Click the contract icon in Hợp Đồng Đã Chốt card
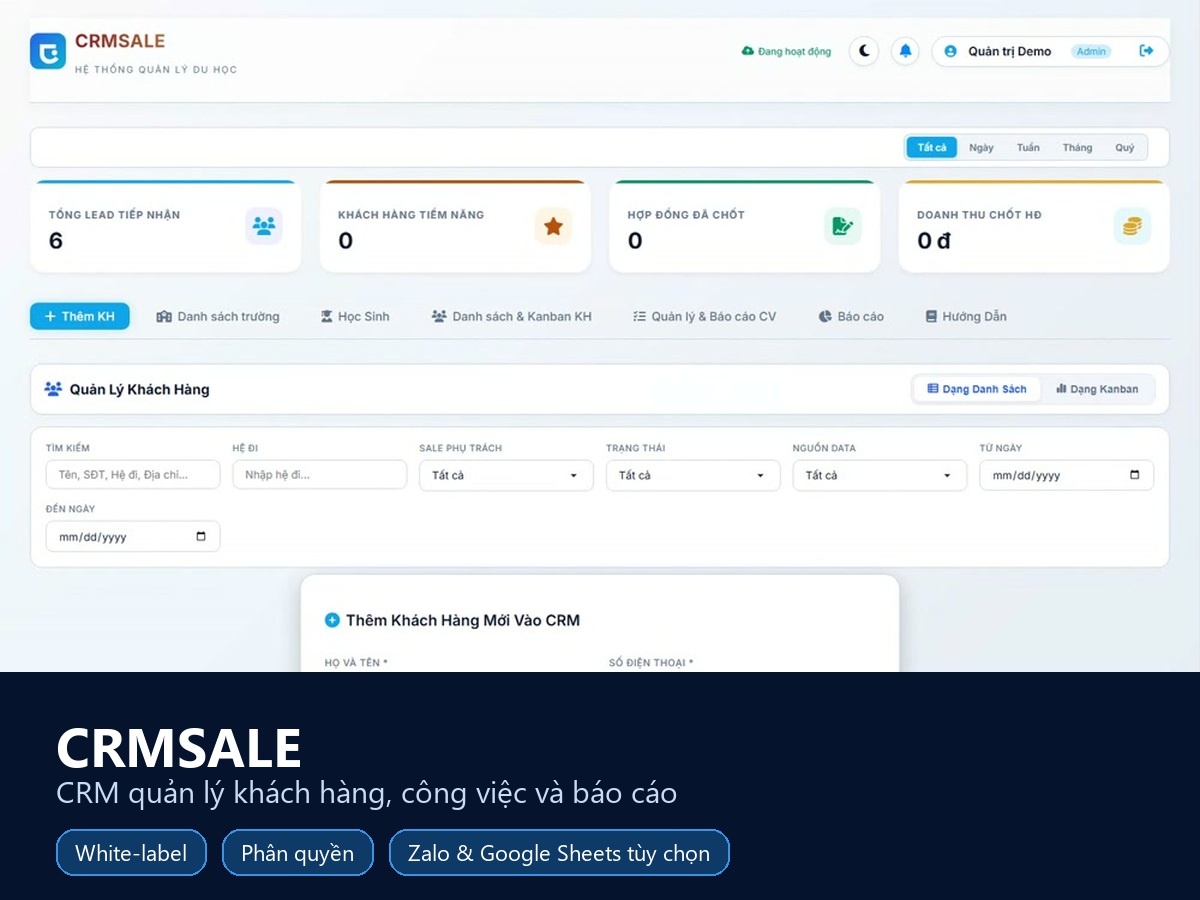Viewport: 1200px width, 900px height. tap(843, 226)
